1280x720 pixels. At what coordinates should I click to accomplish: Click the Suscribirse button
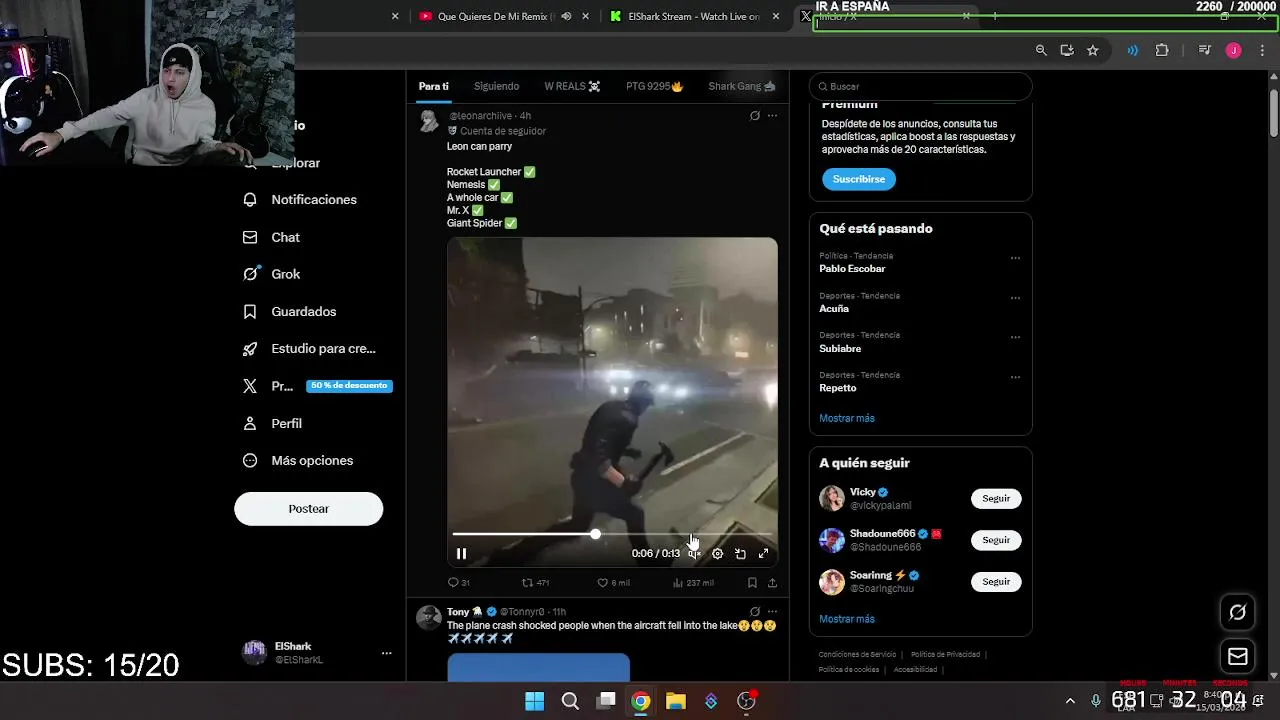point(858,179)
